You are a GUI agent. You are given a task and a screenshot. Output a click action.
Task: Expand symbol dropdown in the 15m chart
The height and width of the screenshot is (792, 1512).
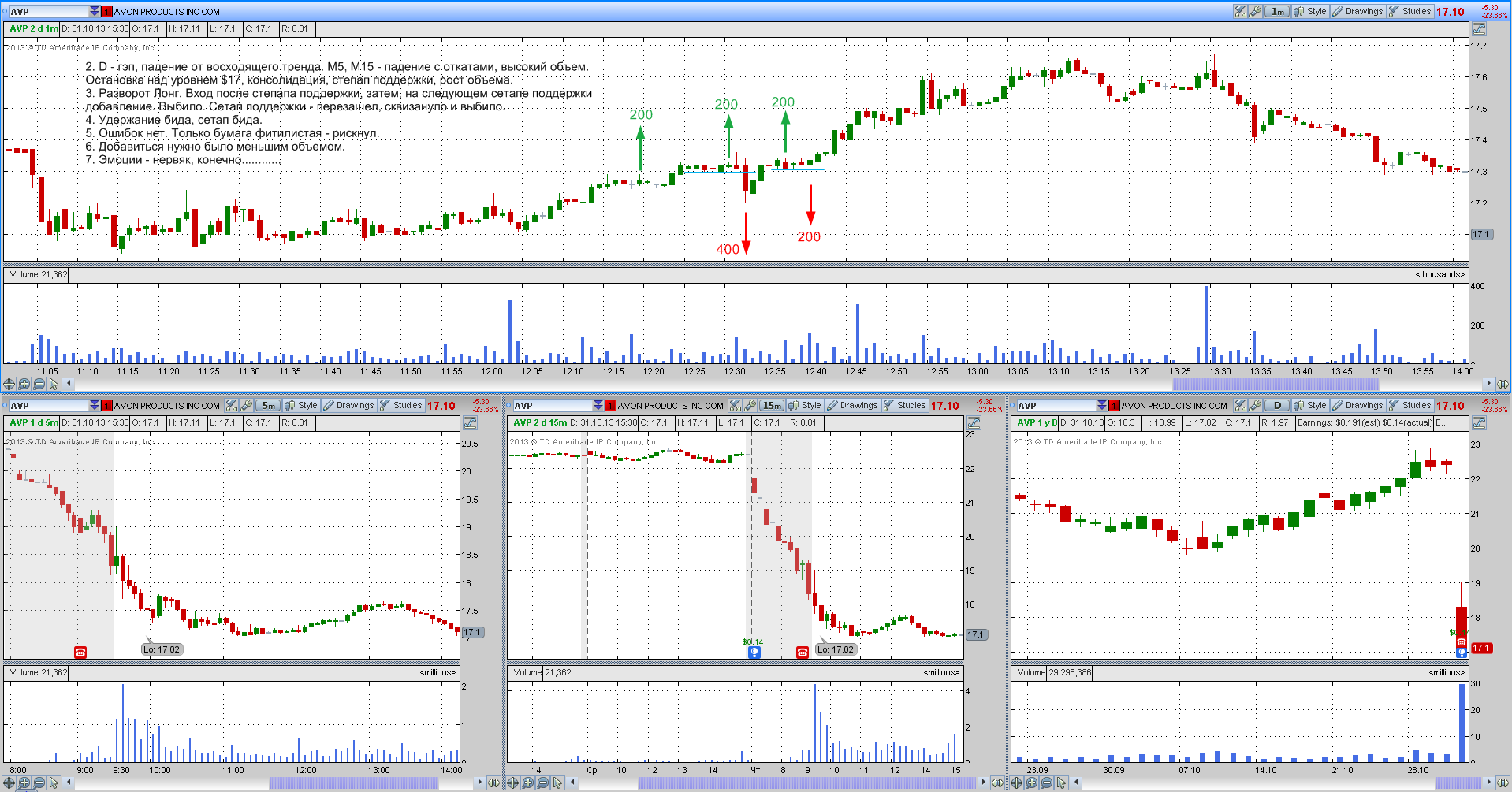(x=598, y=405)
